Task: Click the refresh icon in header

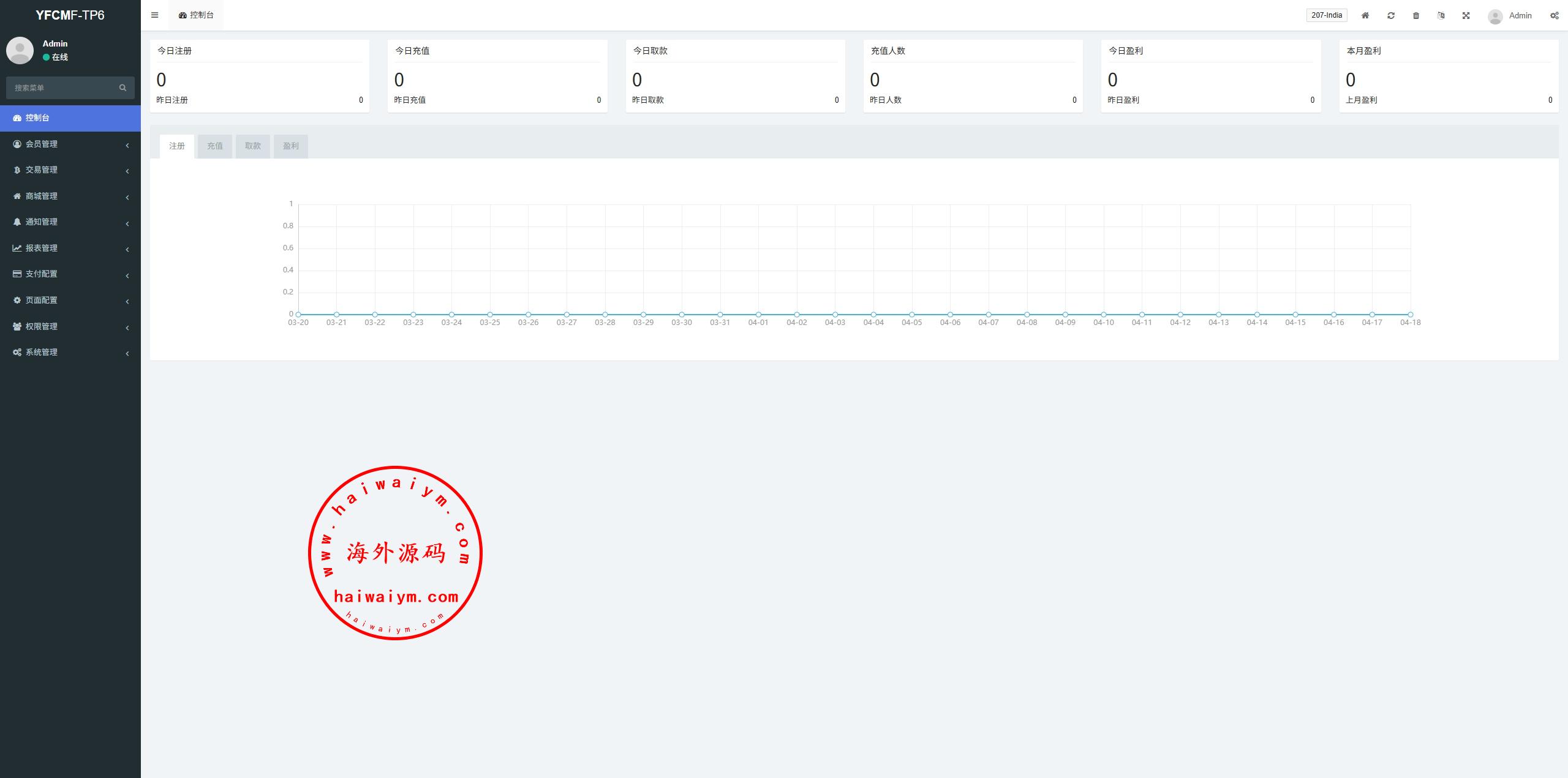Action: 1391,16
